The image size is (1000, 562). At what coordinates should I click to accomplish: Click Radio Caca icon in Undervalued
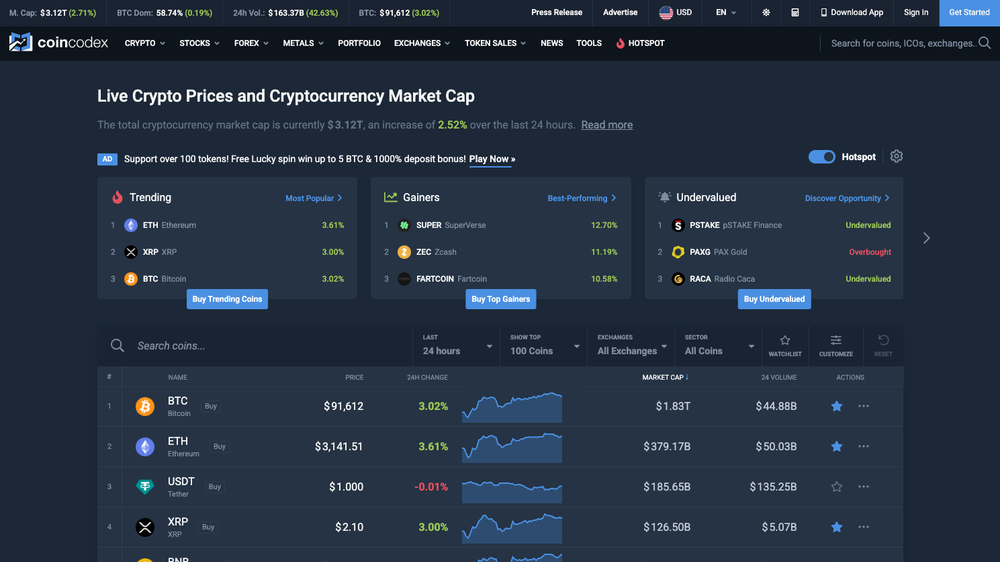point(678,279)
